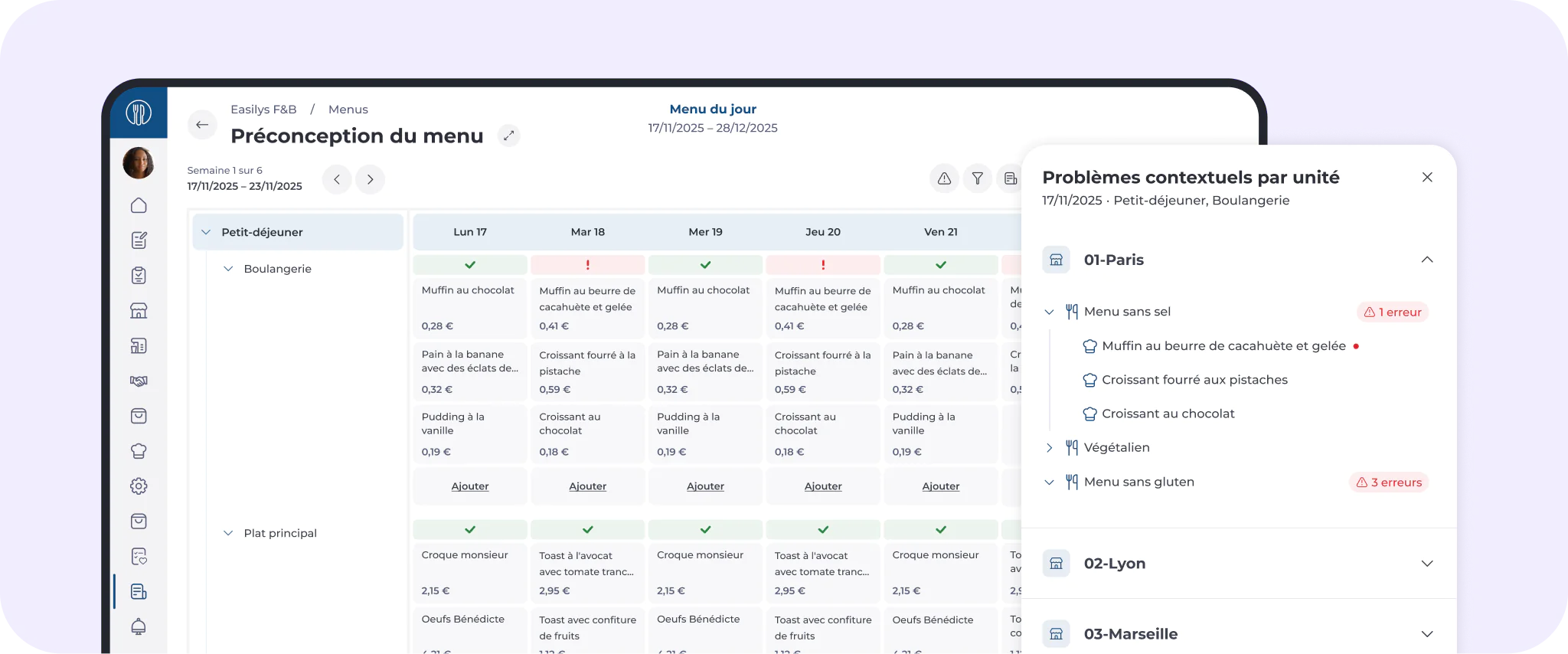This screenshot has height=654, width=1568.
Task: Open the clipboard checklist sidebar icon
Action: tap(139, 276)
